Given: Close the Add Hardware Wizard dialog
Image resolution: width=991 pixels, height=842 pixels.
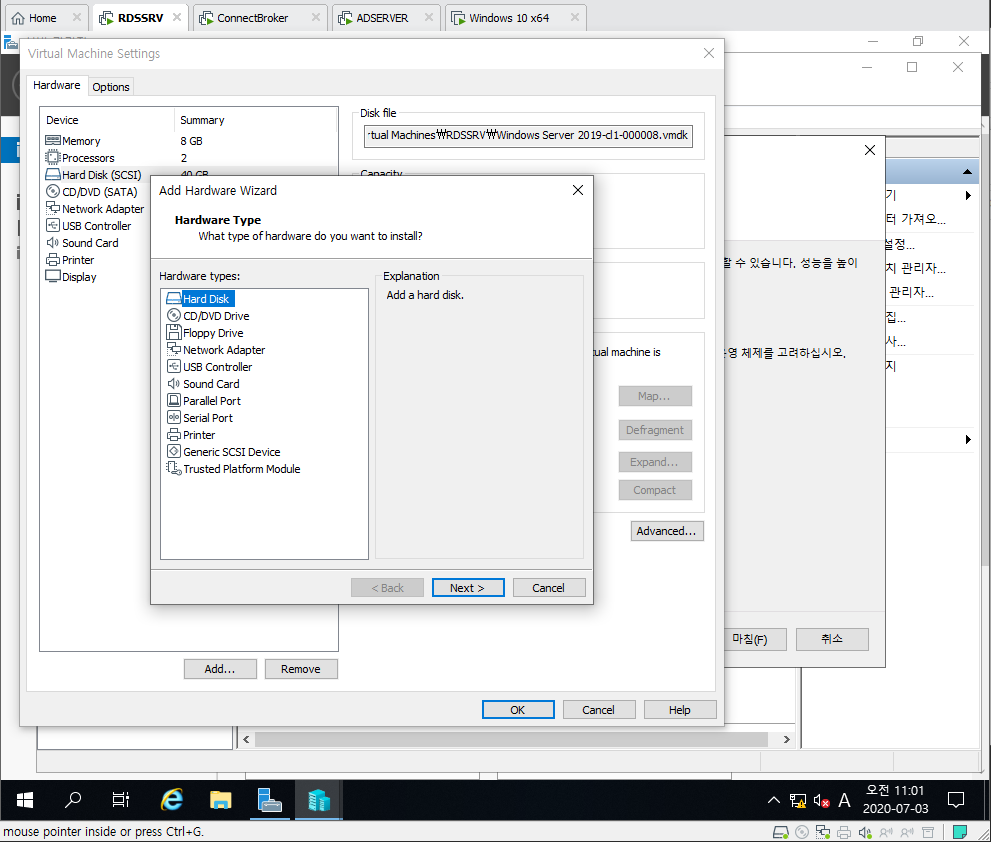Looking at the screenshot, I should 578,190.
